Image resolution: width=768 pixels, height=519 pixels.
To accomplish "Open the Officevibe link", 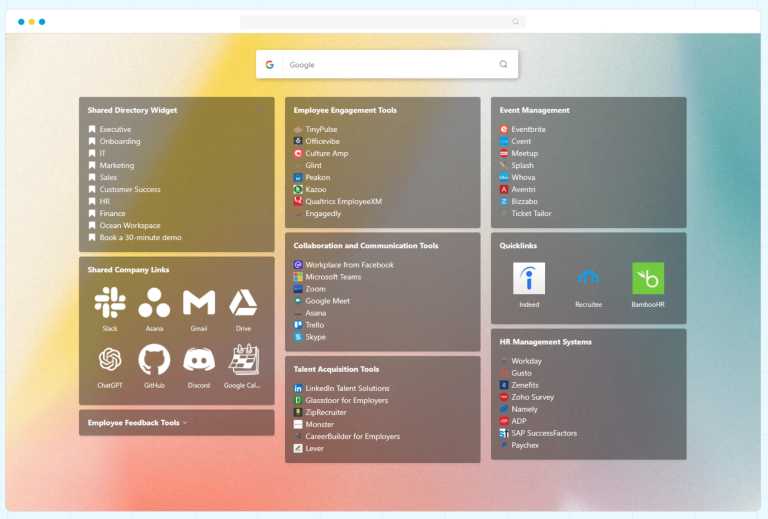I will tap(323, 142).
